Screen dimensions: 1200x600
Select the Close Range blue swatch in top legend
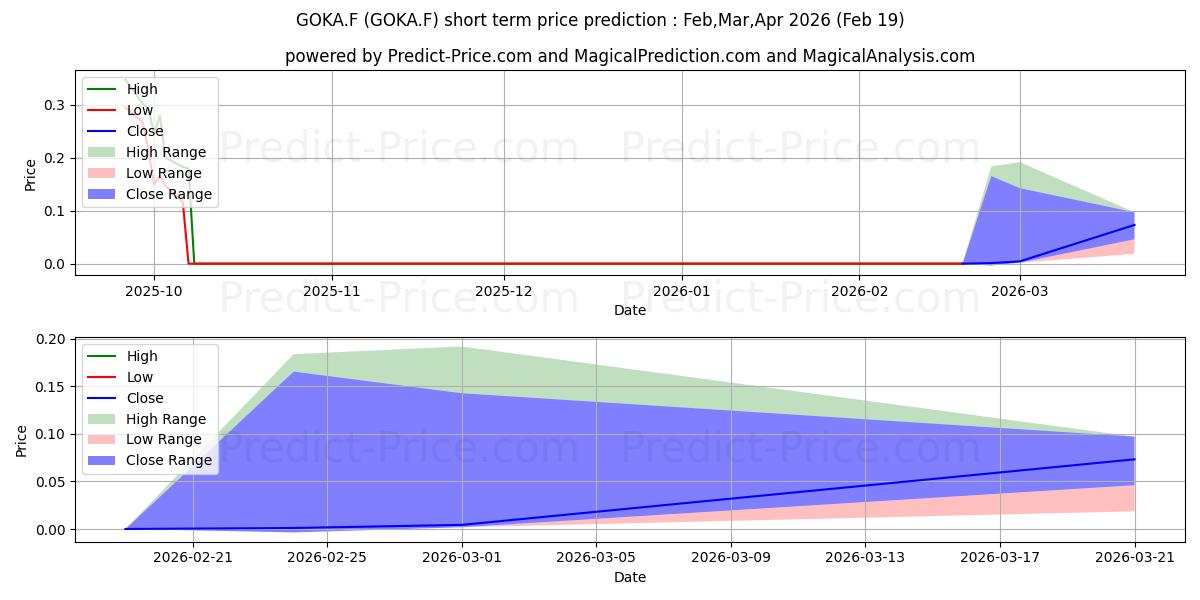[x=103, y=194]
